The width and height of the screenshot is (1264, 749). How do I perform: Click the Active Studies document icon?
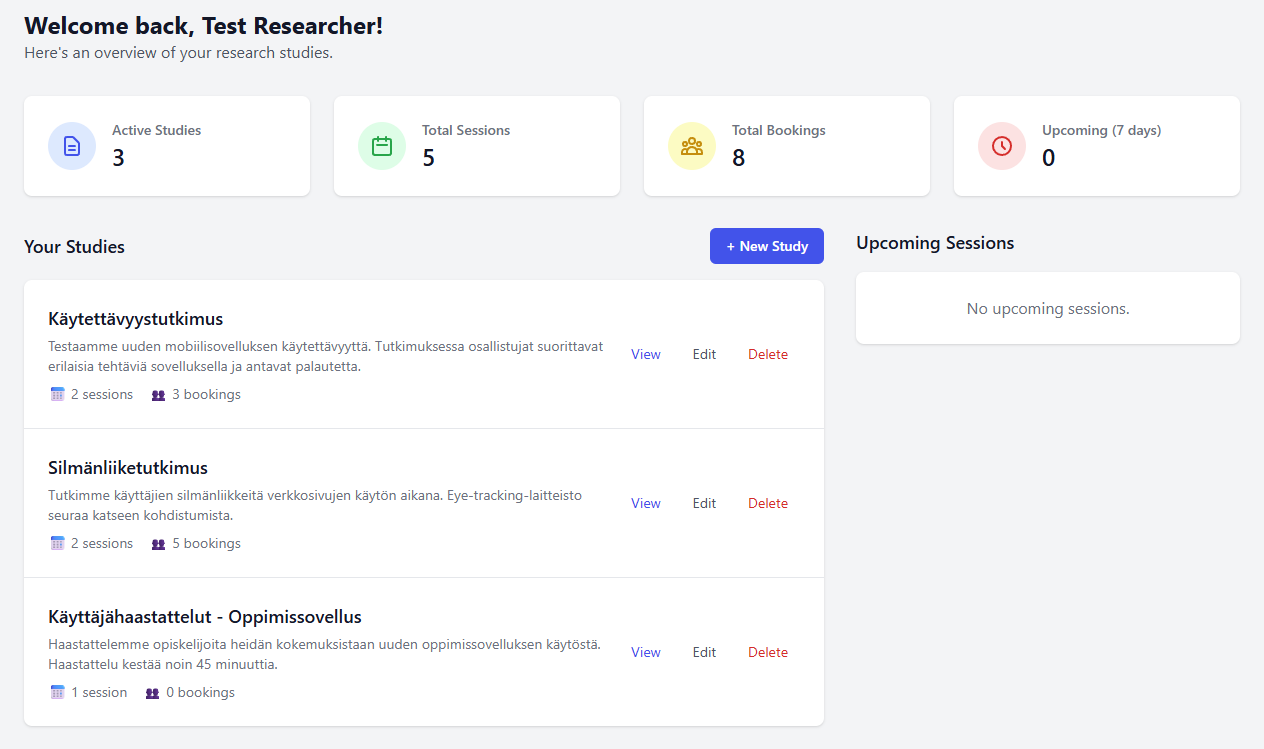pos(71,146)
